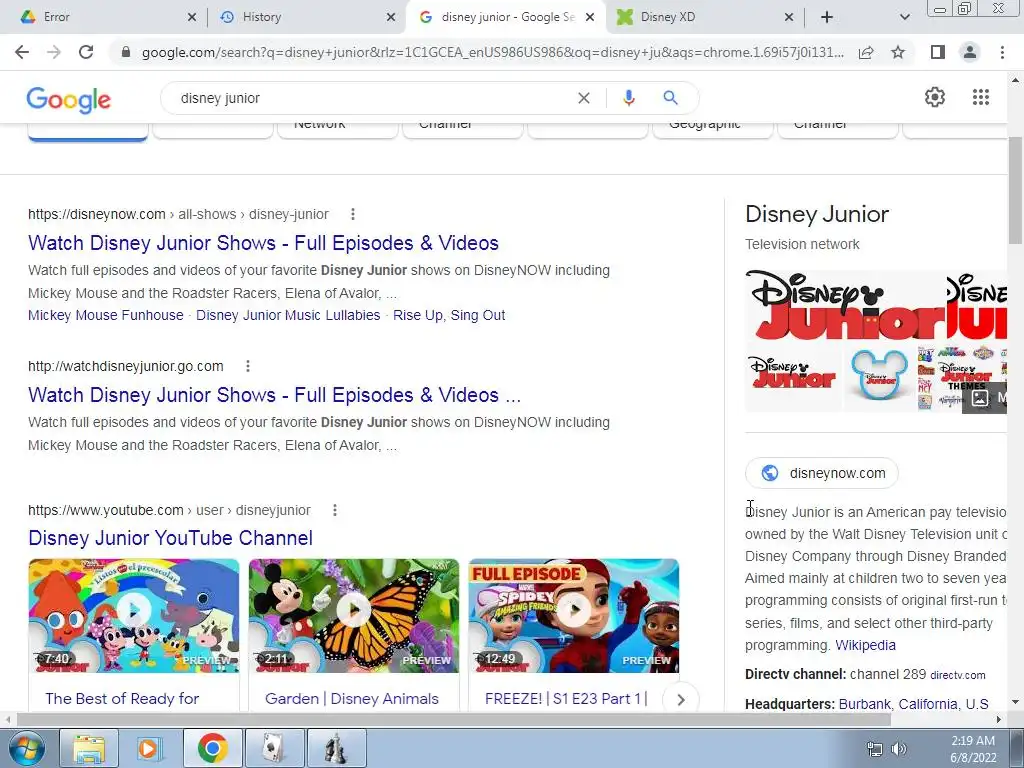Open Google settings gear
The width and height of the screenshot is (1024, 768).
pos(935,97)
